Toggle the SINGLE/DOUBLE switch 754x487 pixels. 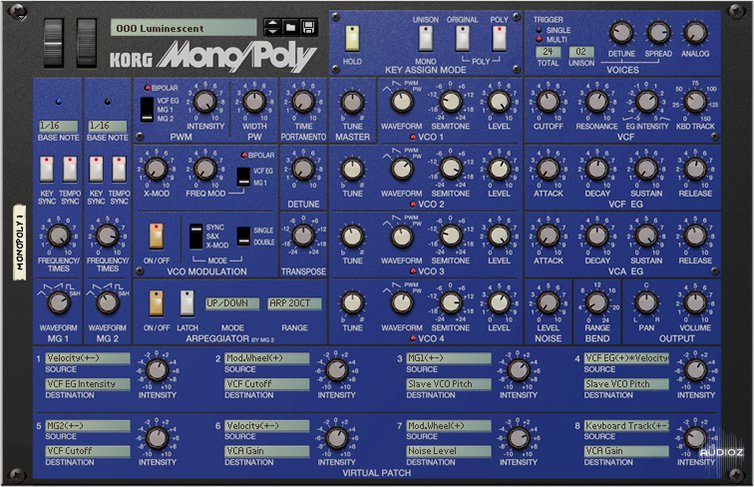click(x=244, y=236)
